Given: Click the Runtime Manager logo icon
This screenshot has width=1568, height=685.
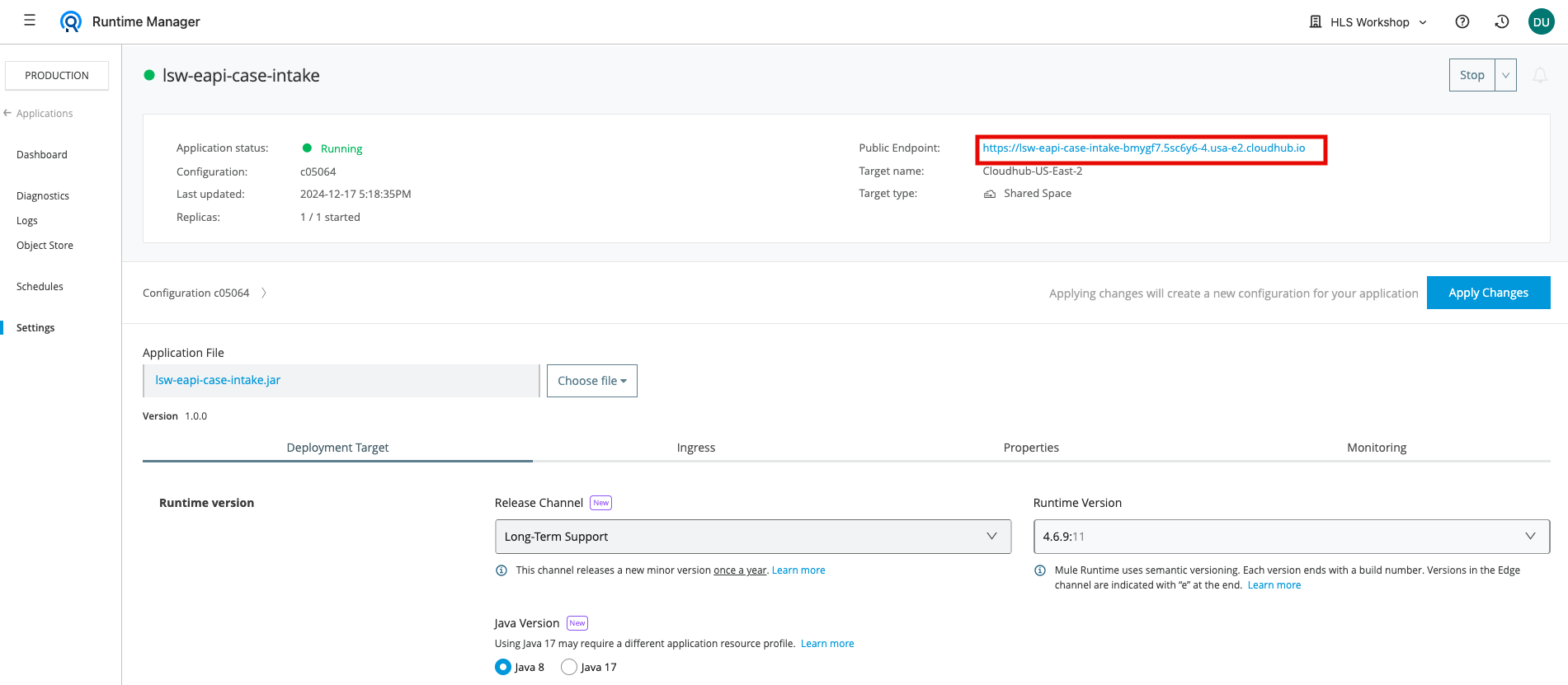Looking at the screenshot, I should click(x=71, y=21).
